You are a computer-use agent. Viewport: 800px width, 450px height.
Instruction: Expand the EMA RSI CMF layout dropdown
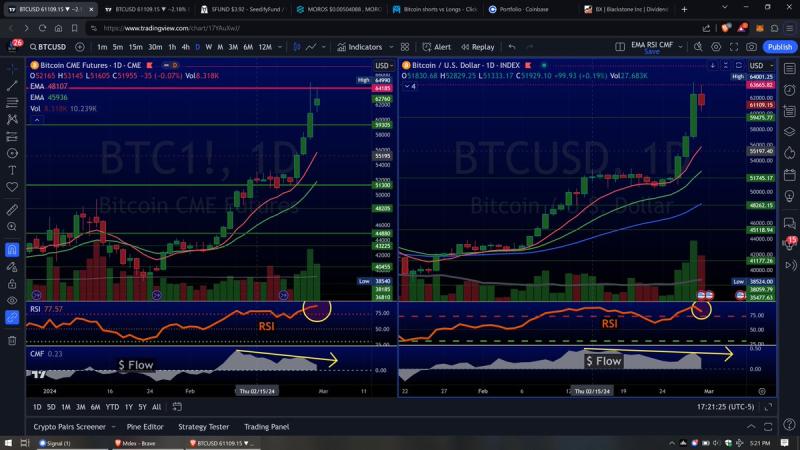680,47
